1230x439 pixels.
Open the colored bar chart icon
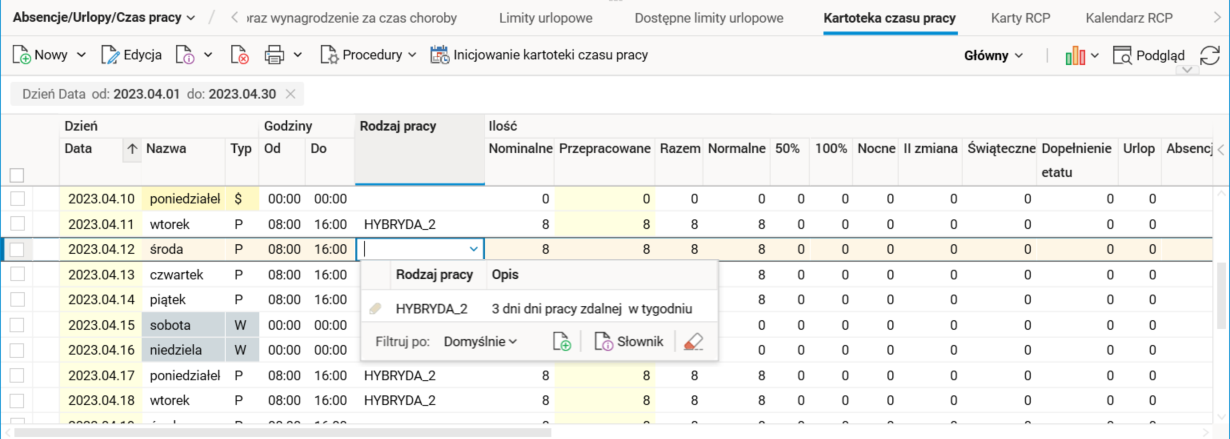click(1076, 56)
